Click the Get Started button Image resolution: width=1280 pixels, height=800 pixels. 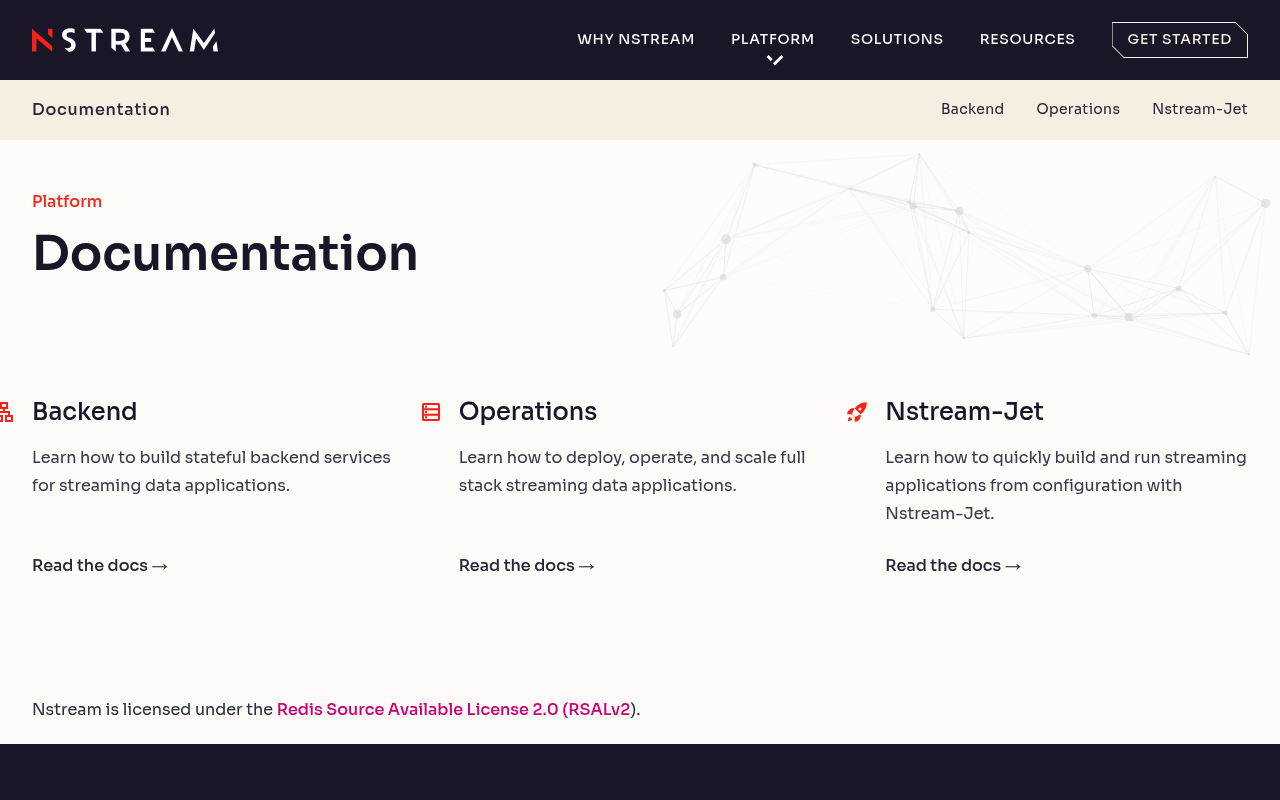(x=1180, y=40)
